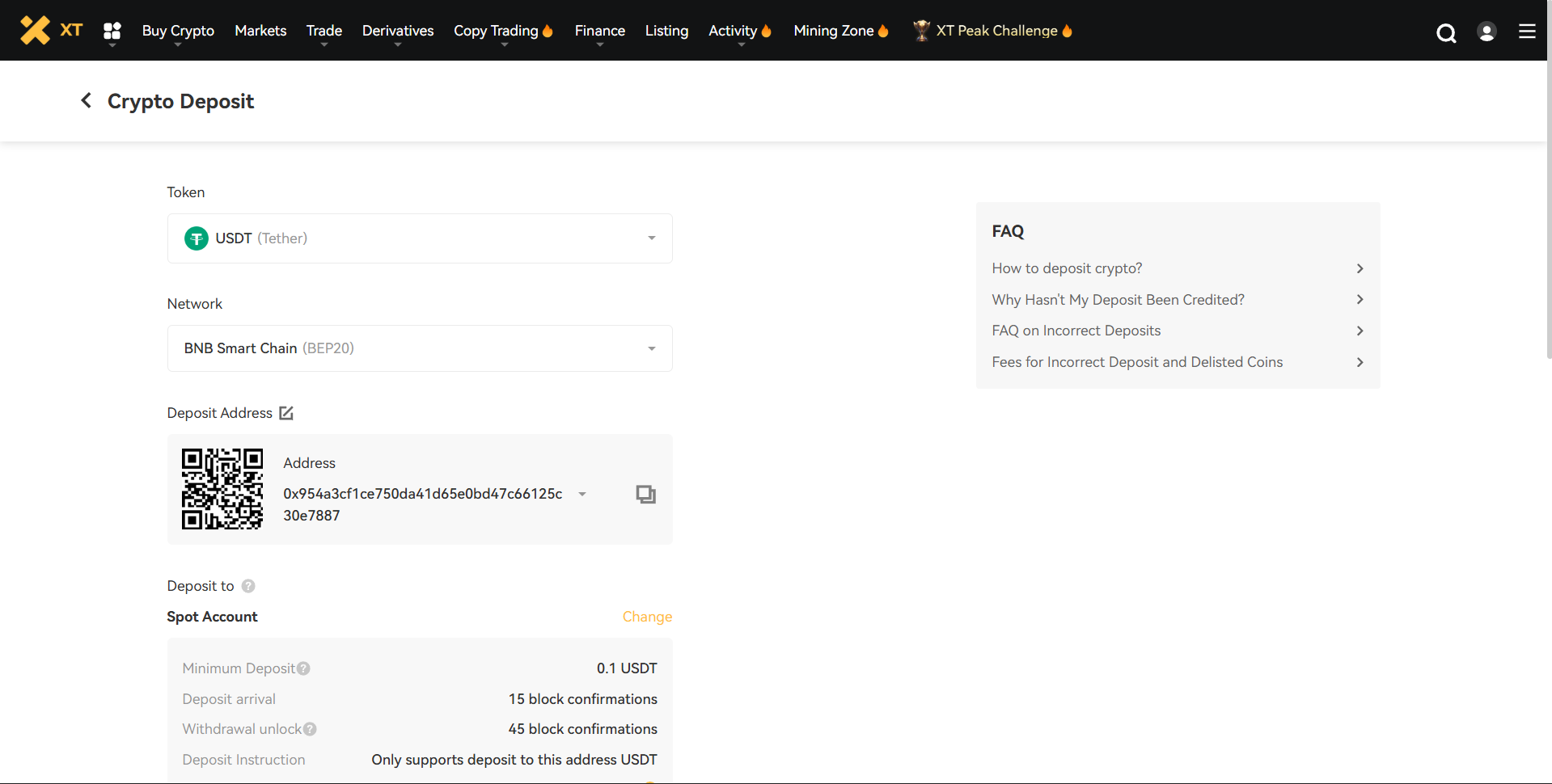The width and height of the screenshot is (1552, 784).
Task: Click Change next to Spot Account
Action: [647, 617]
